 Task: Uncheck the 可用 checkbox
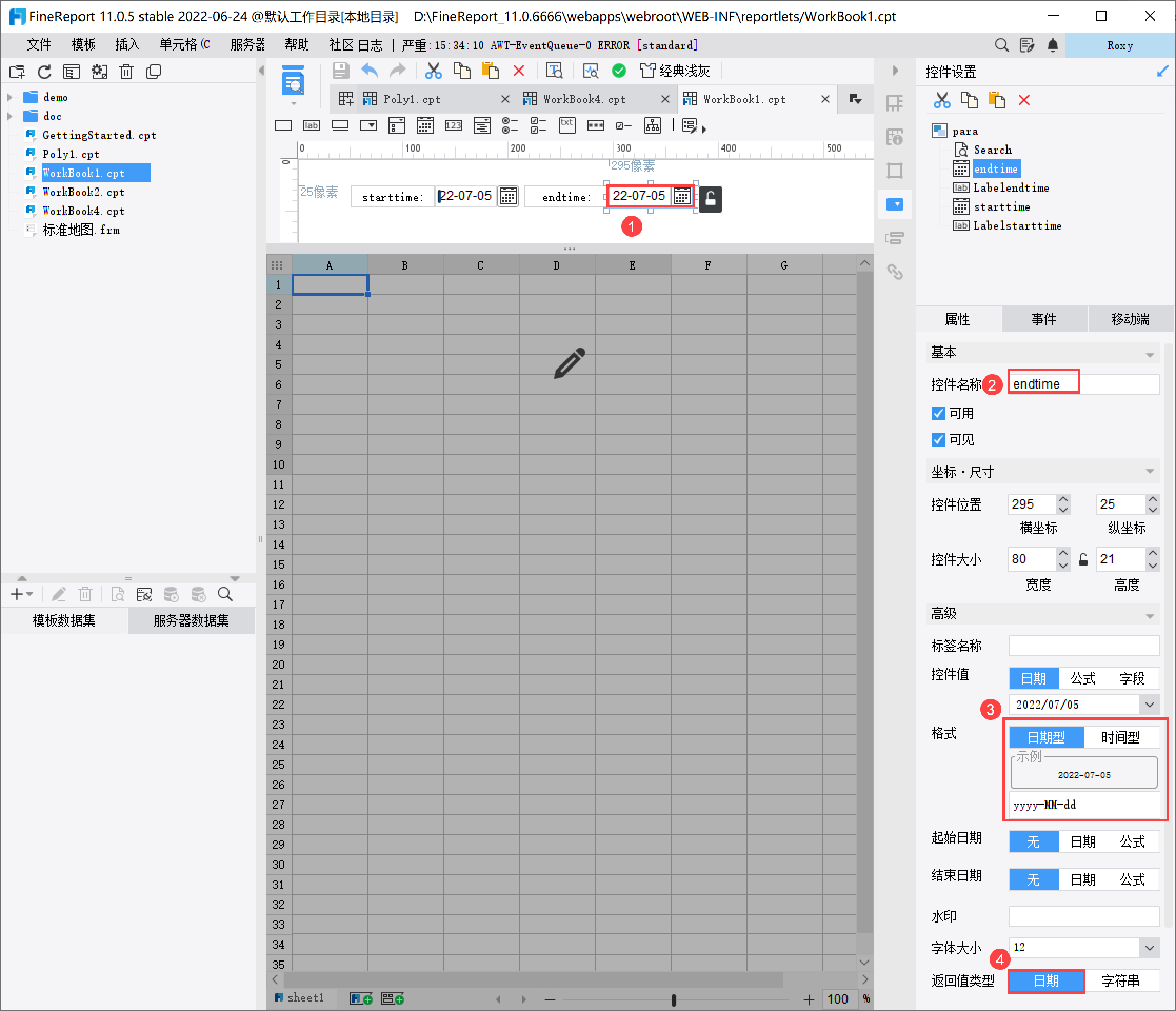pyautogui.click(x=938, y=413)
